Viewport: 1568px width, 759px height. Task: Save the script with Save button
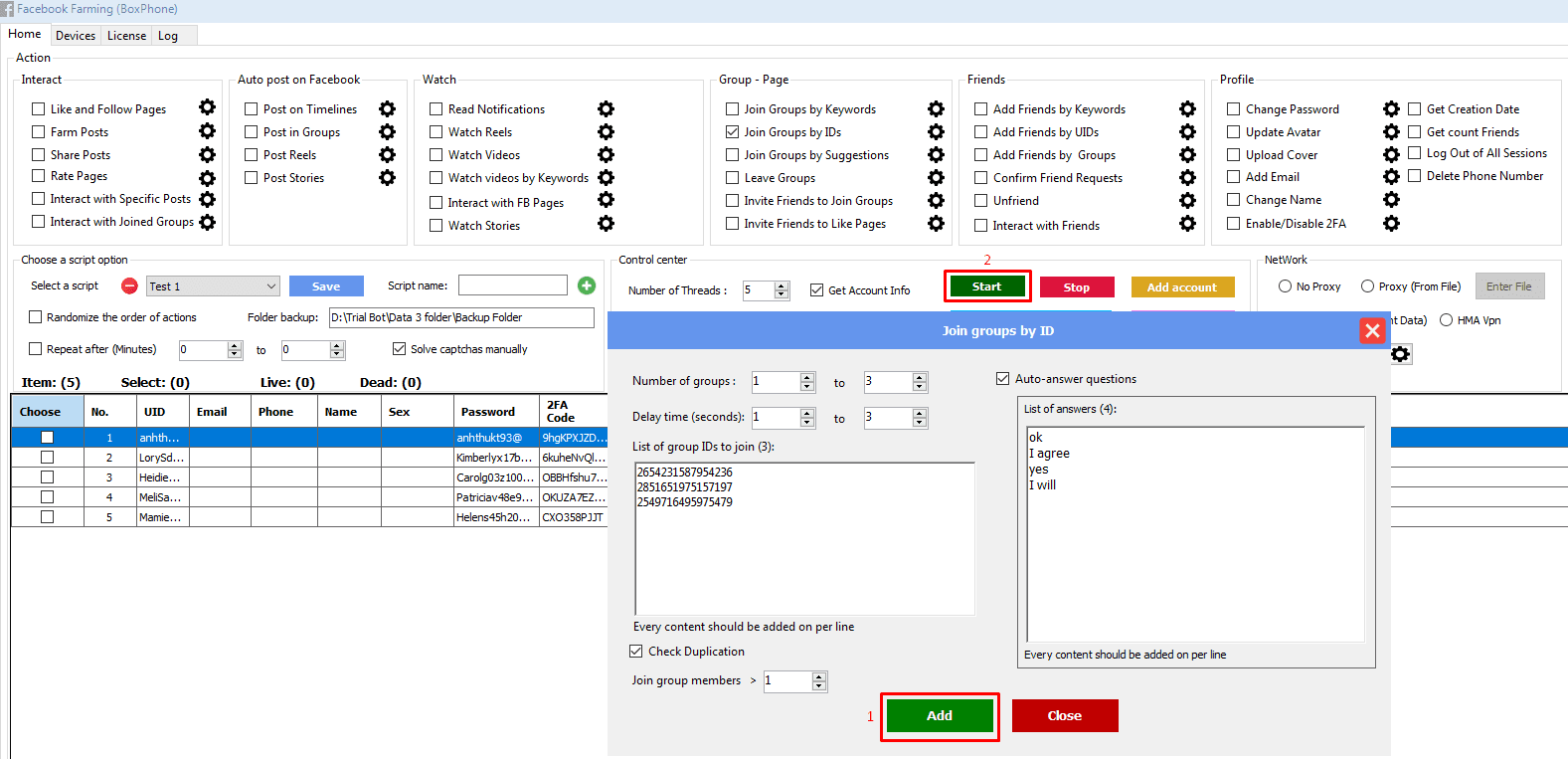(x=326, y=285)
